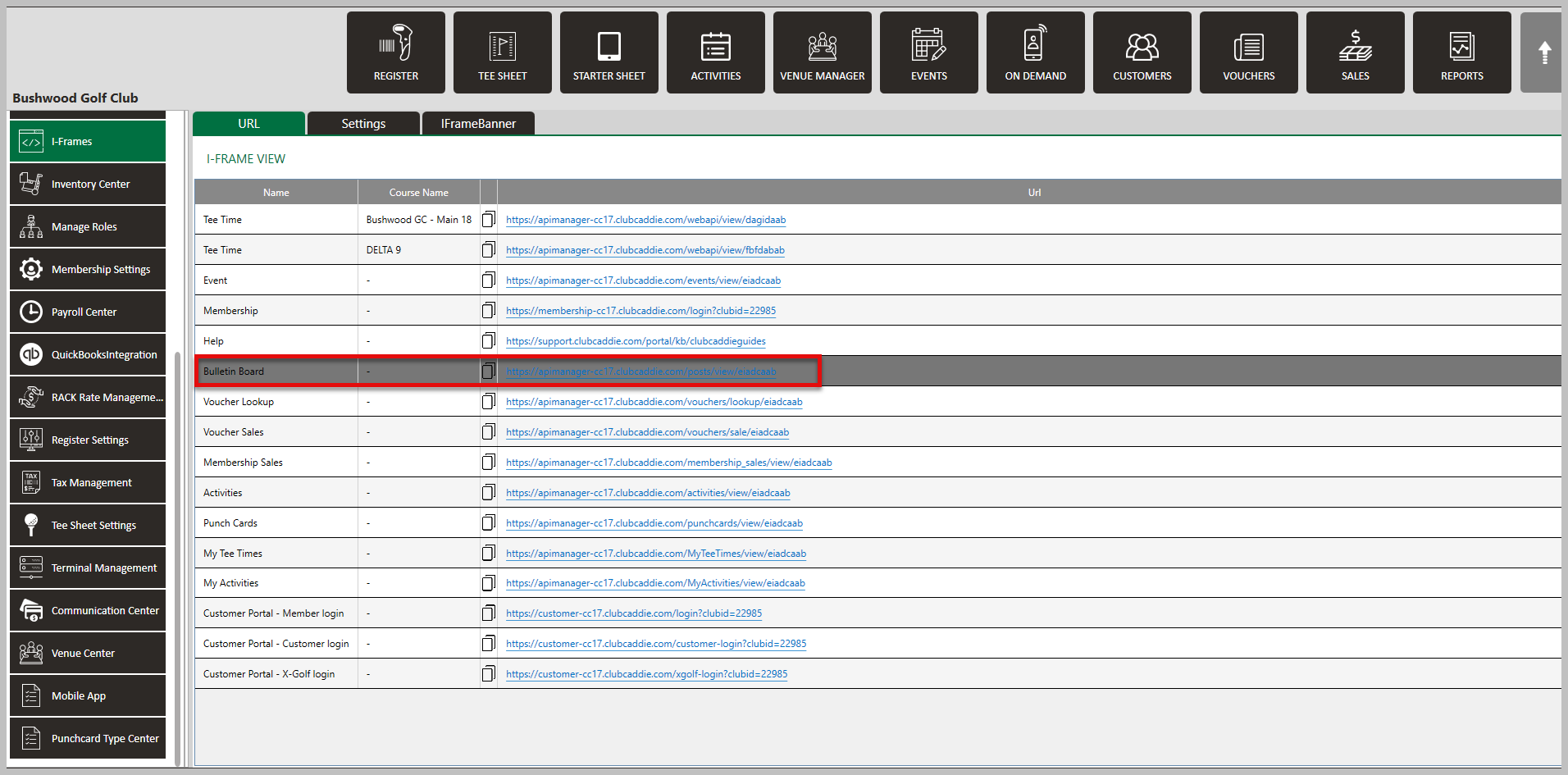
Task: Open the xgolf-login link
Action: click(x=646, y=674)
